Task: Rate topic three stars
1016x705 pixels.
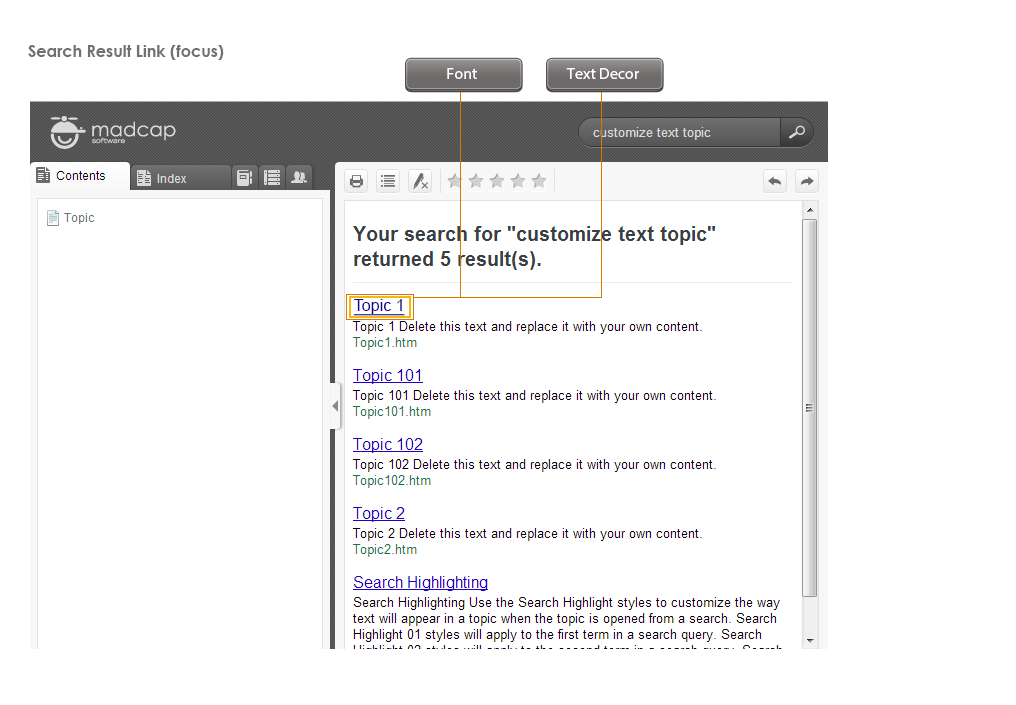Action: click(x=497, y=181)
